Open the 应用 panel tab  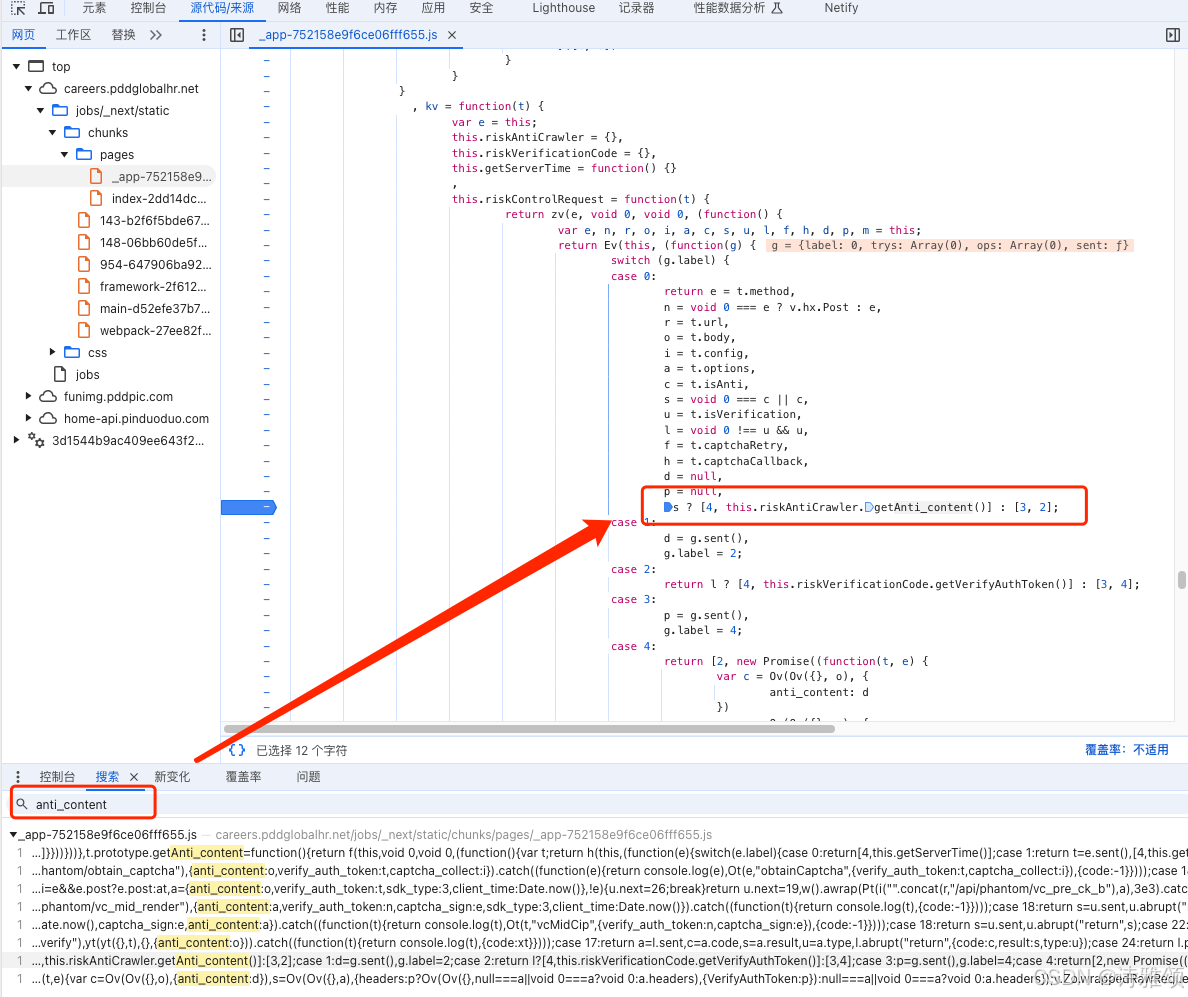(x=433, y=8)
